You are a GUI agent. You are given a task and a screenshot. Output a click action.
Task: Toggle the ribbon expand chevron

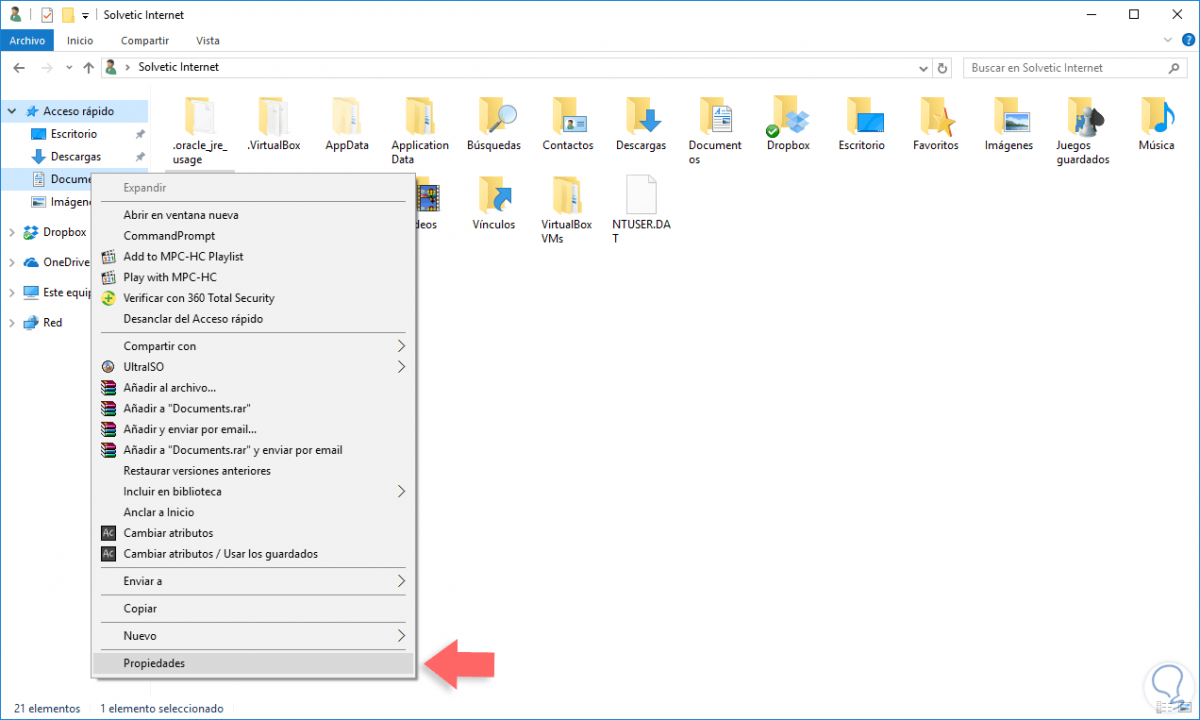click(x=1168, y=40)
